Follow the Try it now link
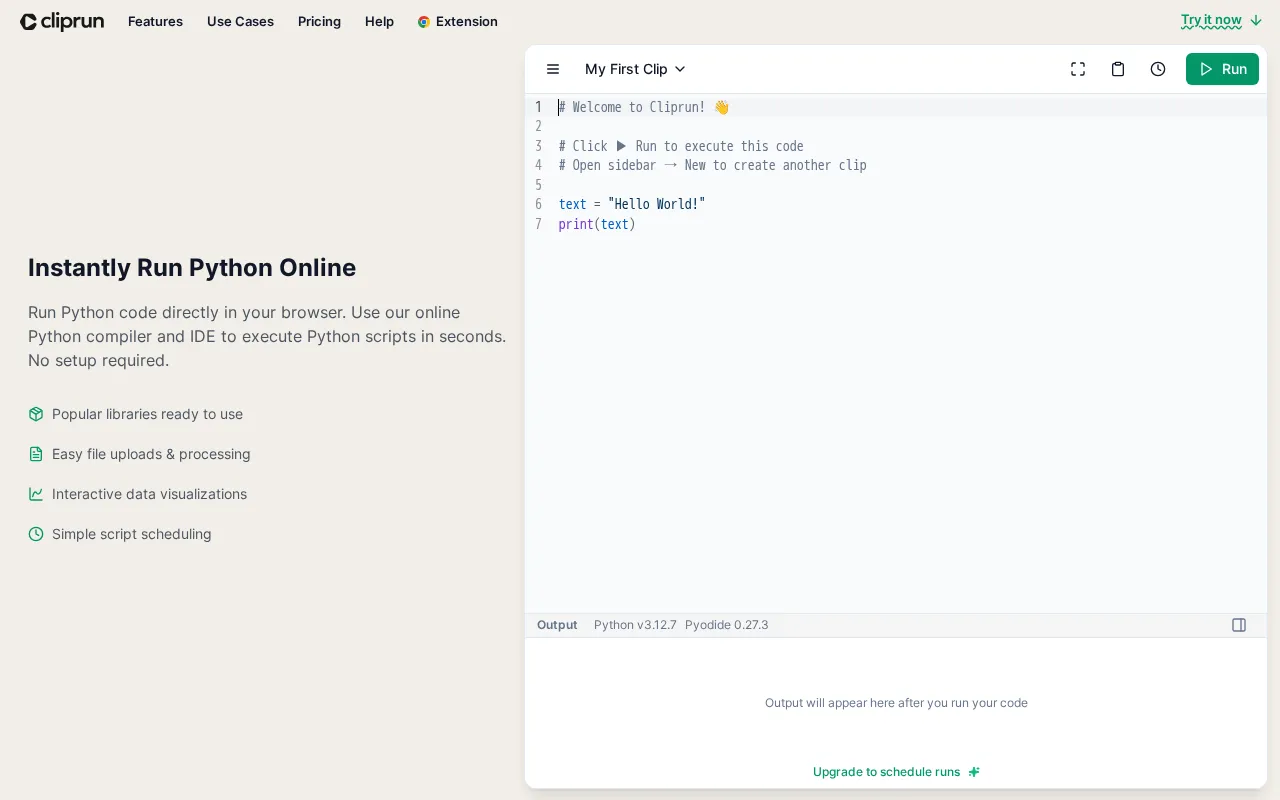 [x=1211, y=20]
